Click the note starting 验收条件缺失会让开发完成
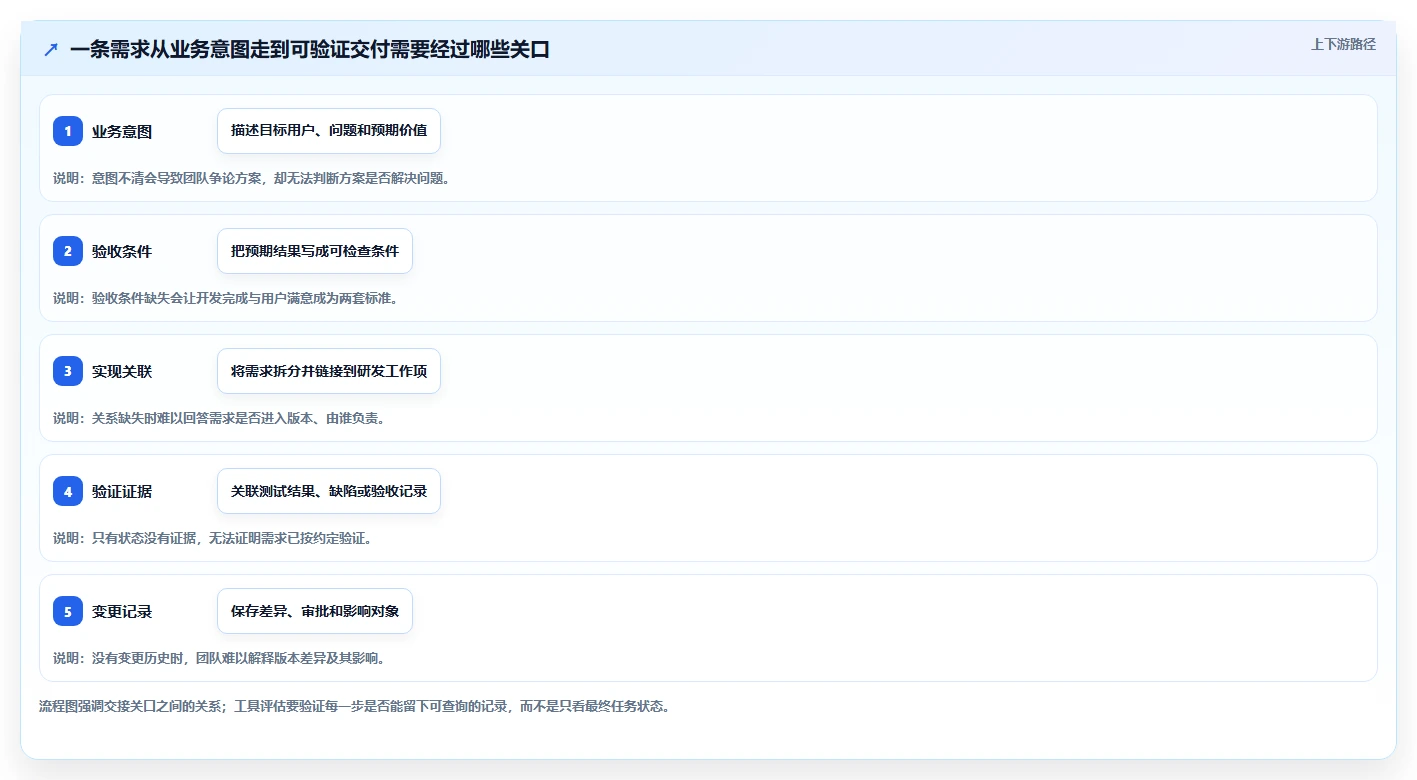The width and height of the screenshot is (1417, 780). coord(225,298)
